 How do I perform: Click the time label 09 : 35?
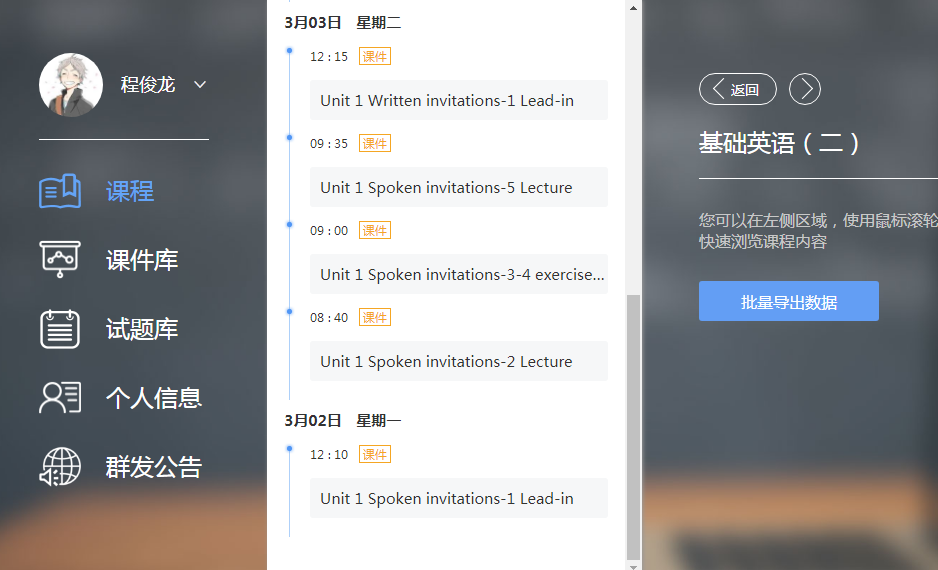coord(328,144)
